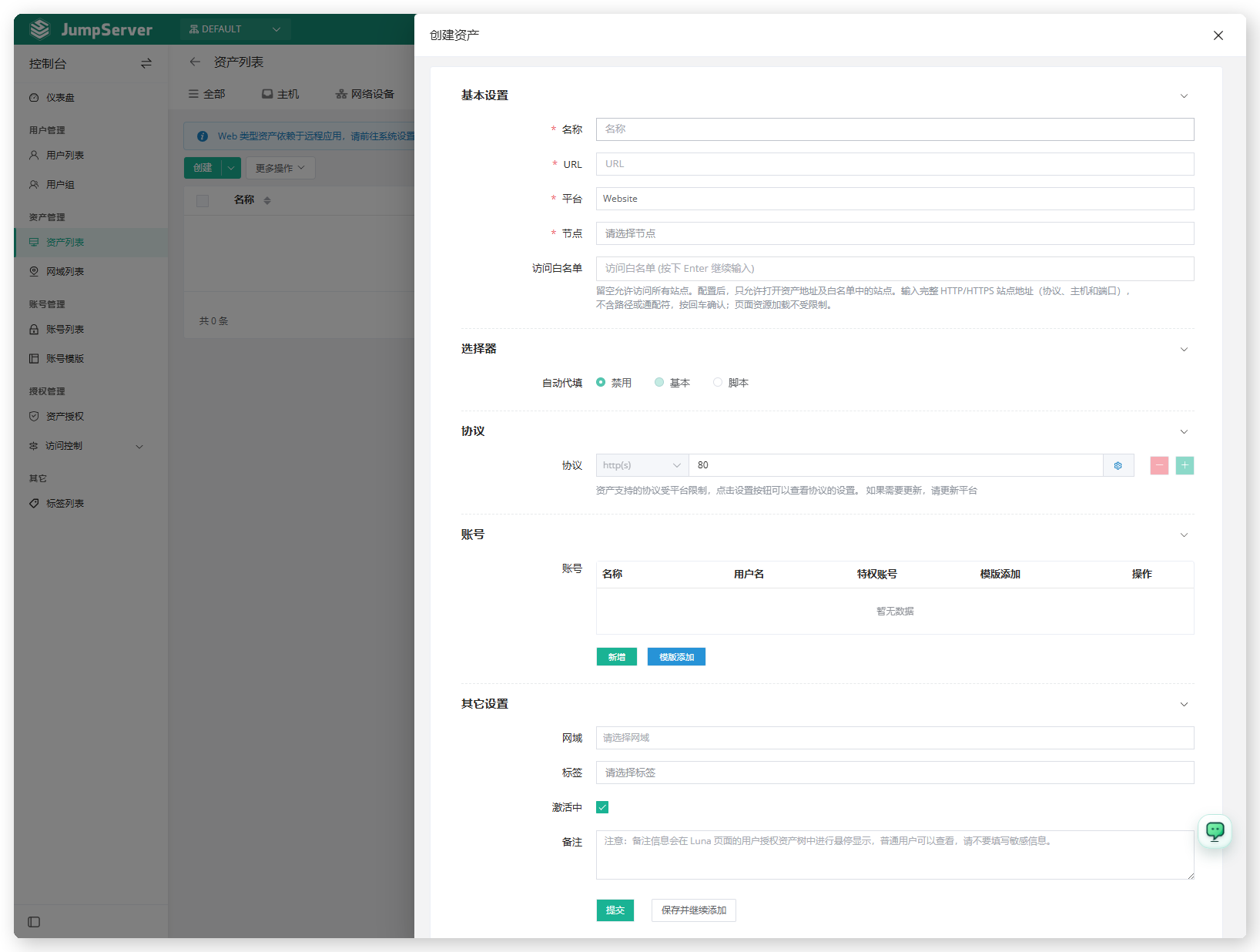Open the http(s) protocol dropdown

click(642, 465)
